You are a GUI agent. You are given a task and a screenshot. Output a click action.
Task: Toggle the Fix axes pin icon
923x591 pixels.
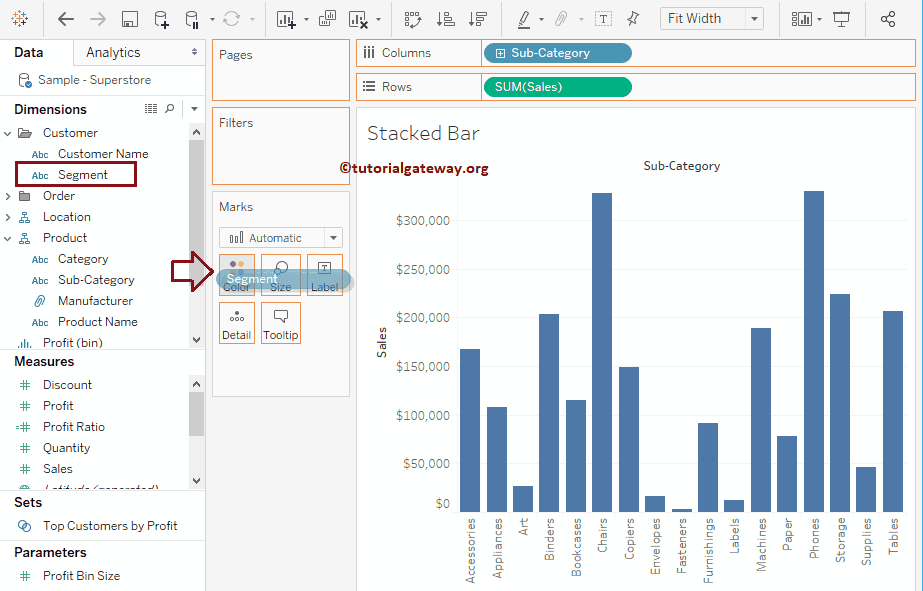(x=633, y=19)
